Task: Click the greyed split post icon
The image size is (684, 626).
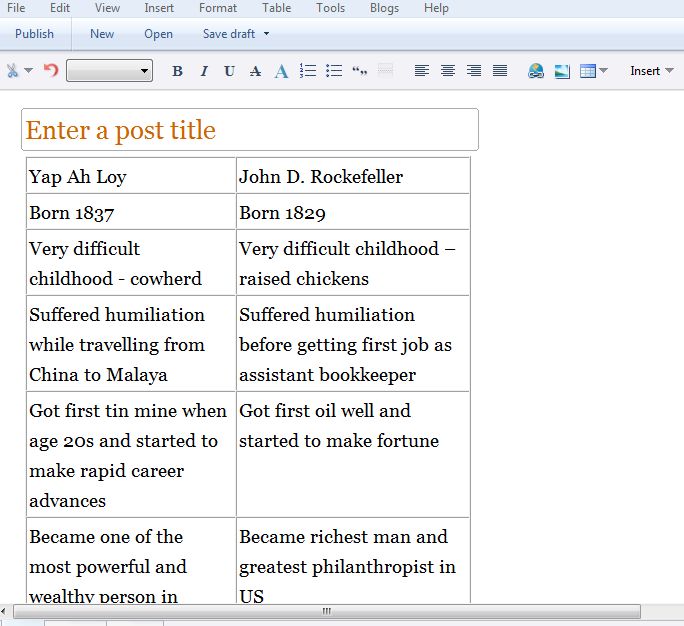Action: pyautogui.click(x=385, y=70)
